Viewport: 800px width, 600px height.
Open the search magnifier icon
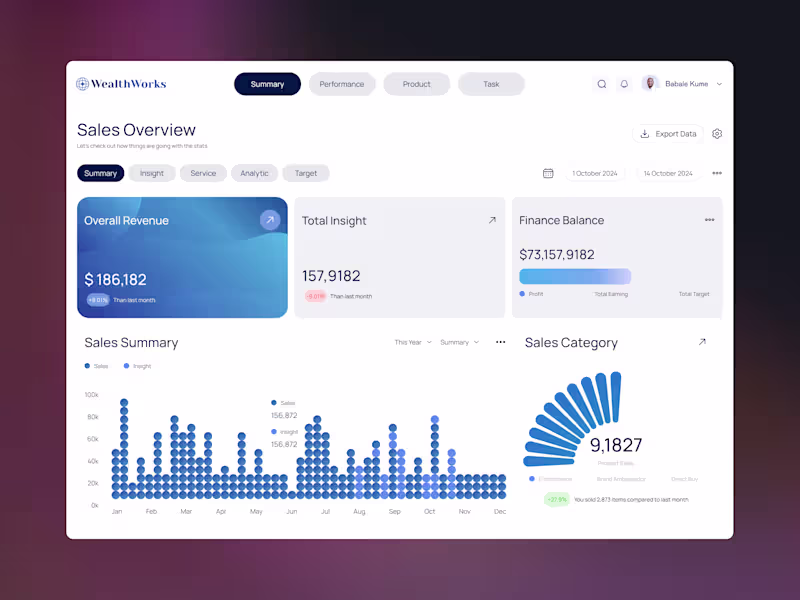point(602,84)
